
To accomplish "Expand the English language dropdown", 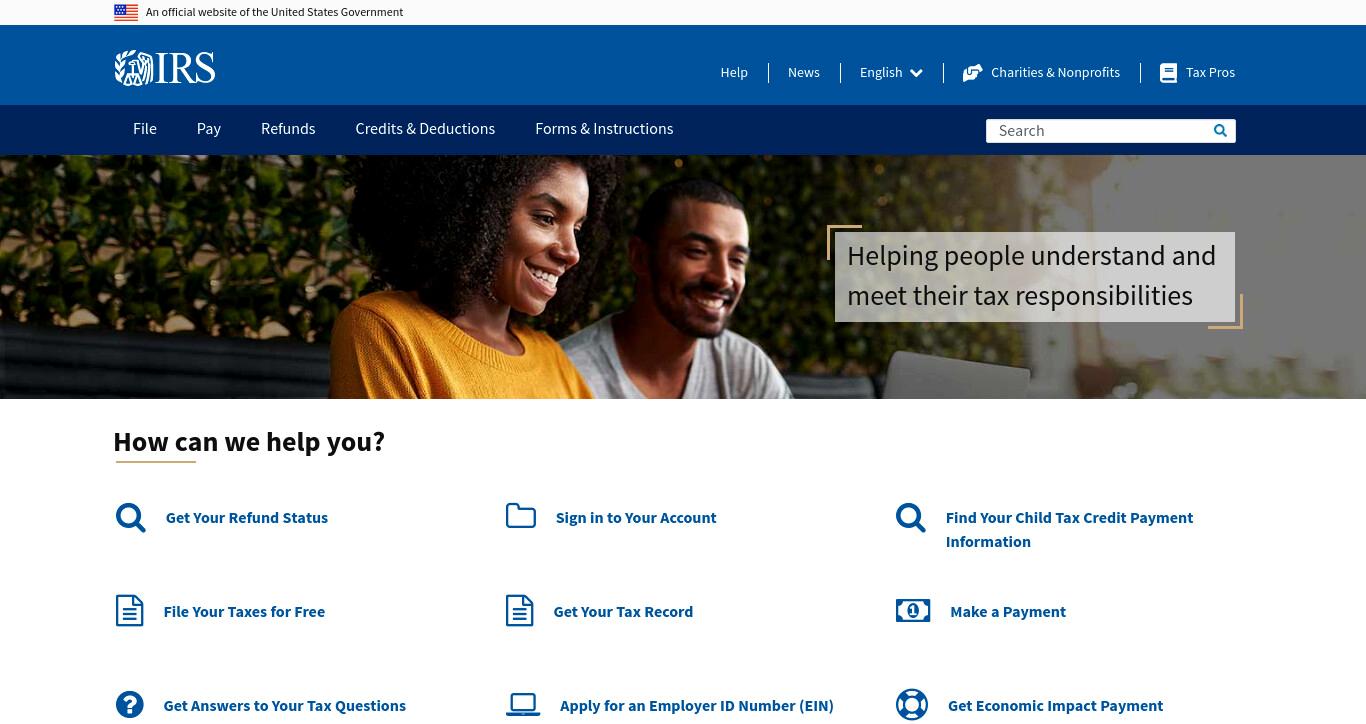I will pyautogui.click(x=891, y=73).
